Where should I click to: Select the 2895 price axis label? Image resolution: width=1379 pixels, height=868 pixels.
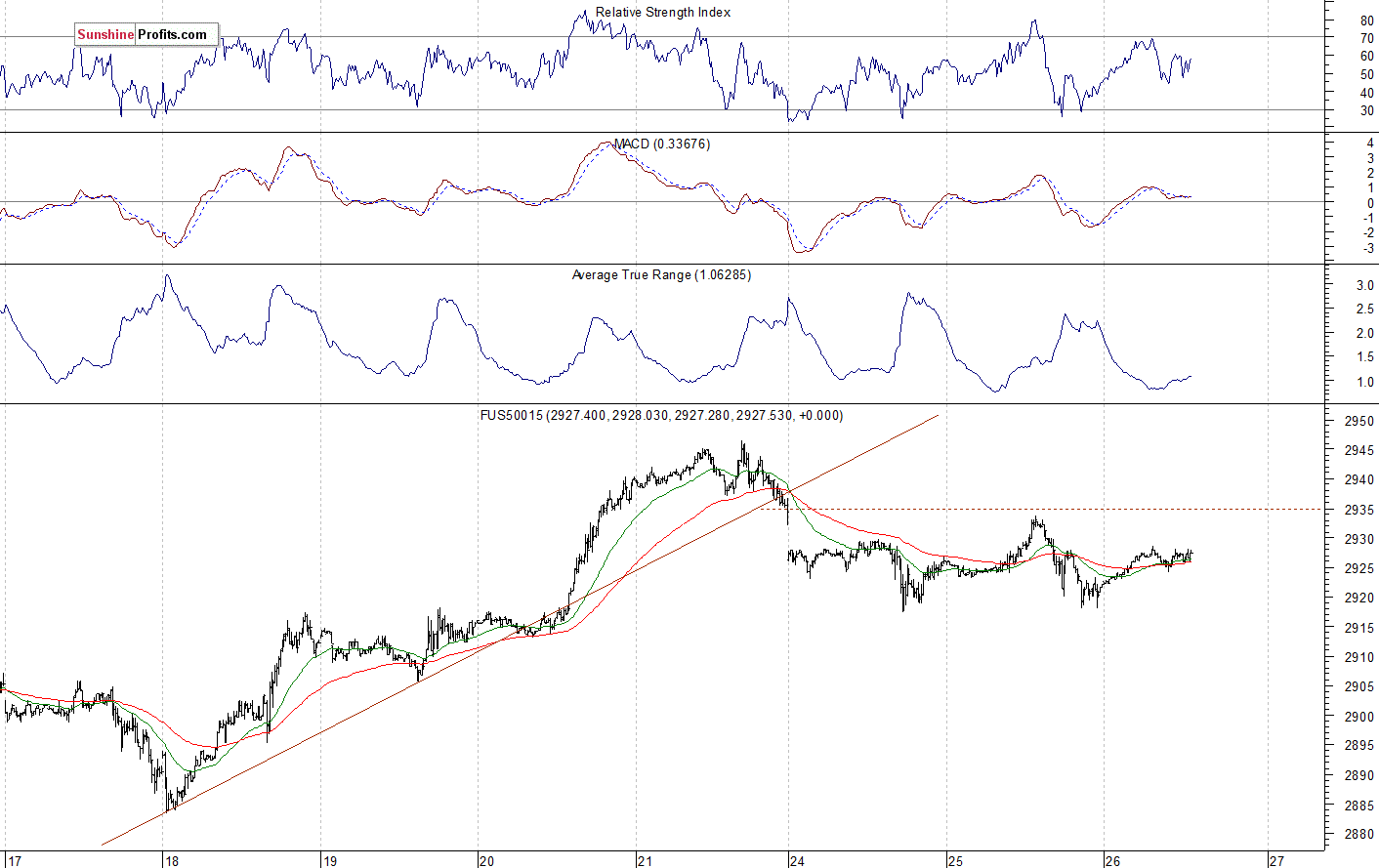[x=1359, y=746]
